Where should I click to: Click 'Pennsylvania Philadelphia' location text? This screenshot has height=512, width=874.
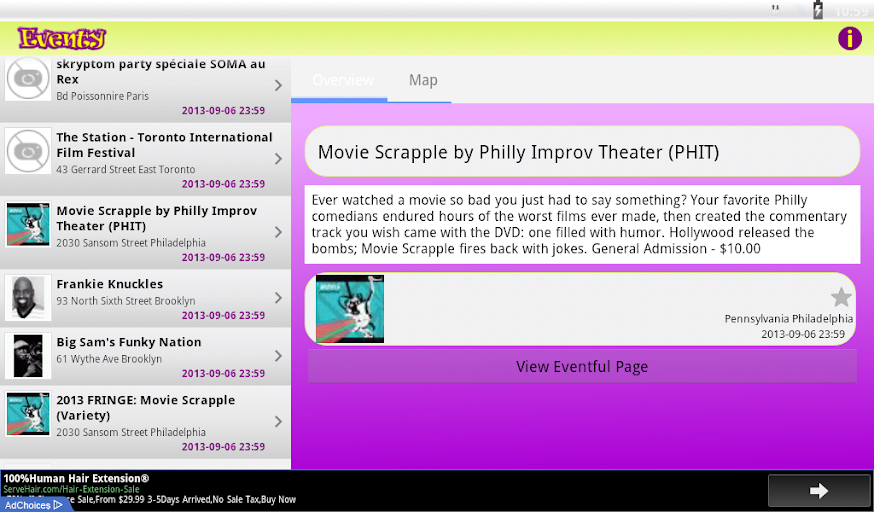(789, 319)
